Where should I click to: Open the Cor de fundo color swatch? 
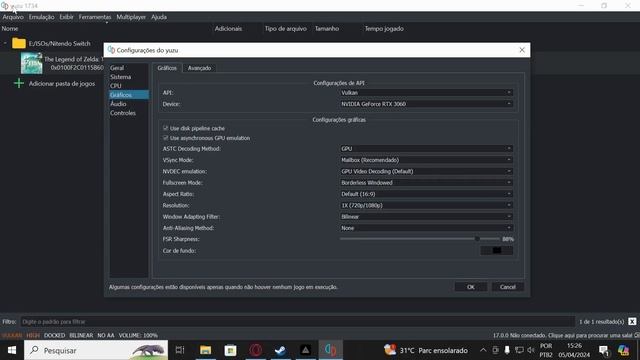pos(497,250)
